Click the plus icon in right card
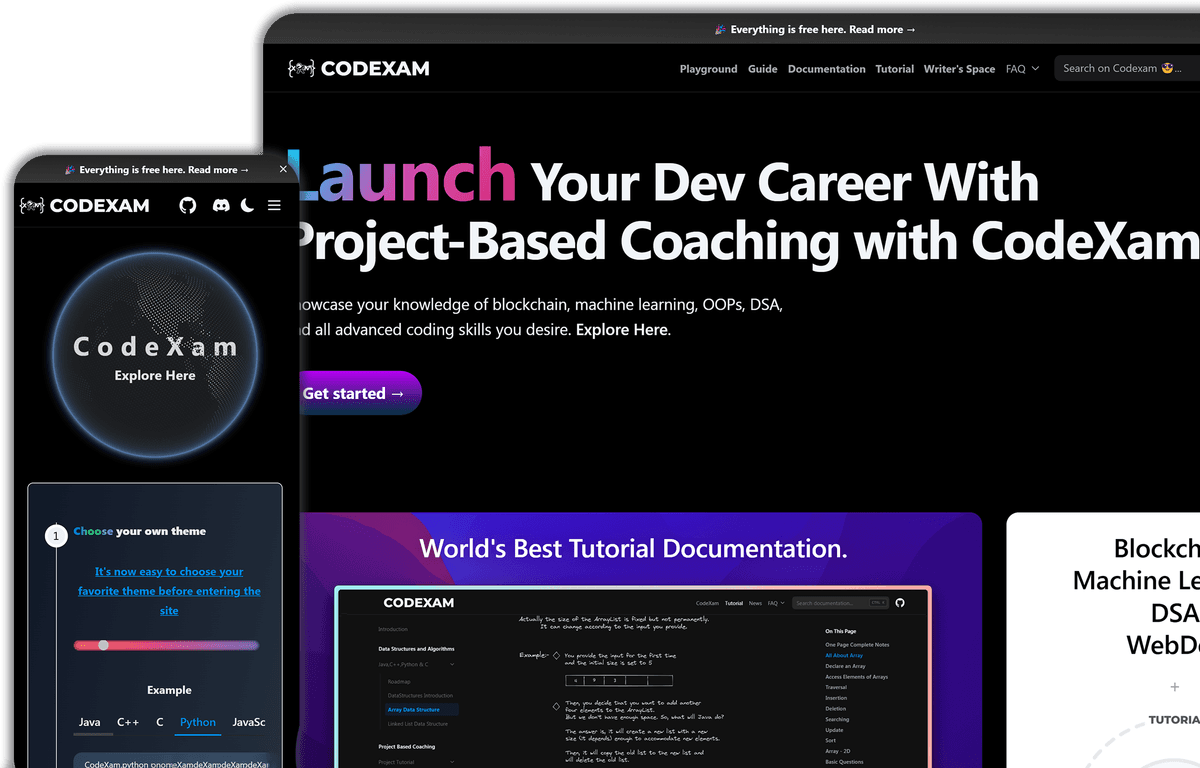 (1174, 687)
